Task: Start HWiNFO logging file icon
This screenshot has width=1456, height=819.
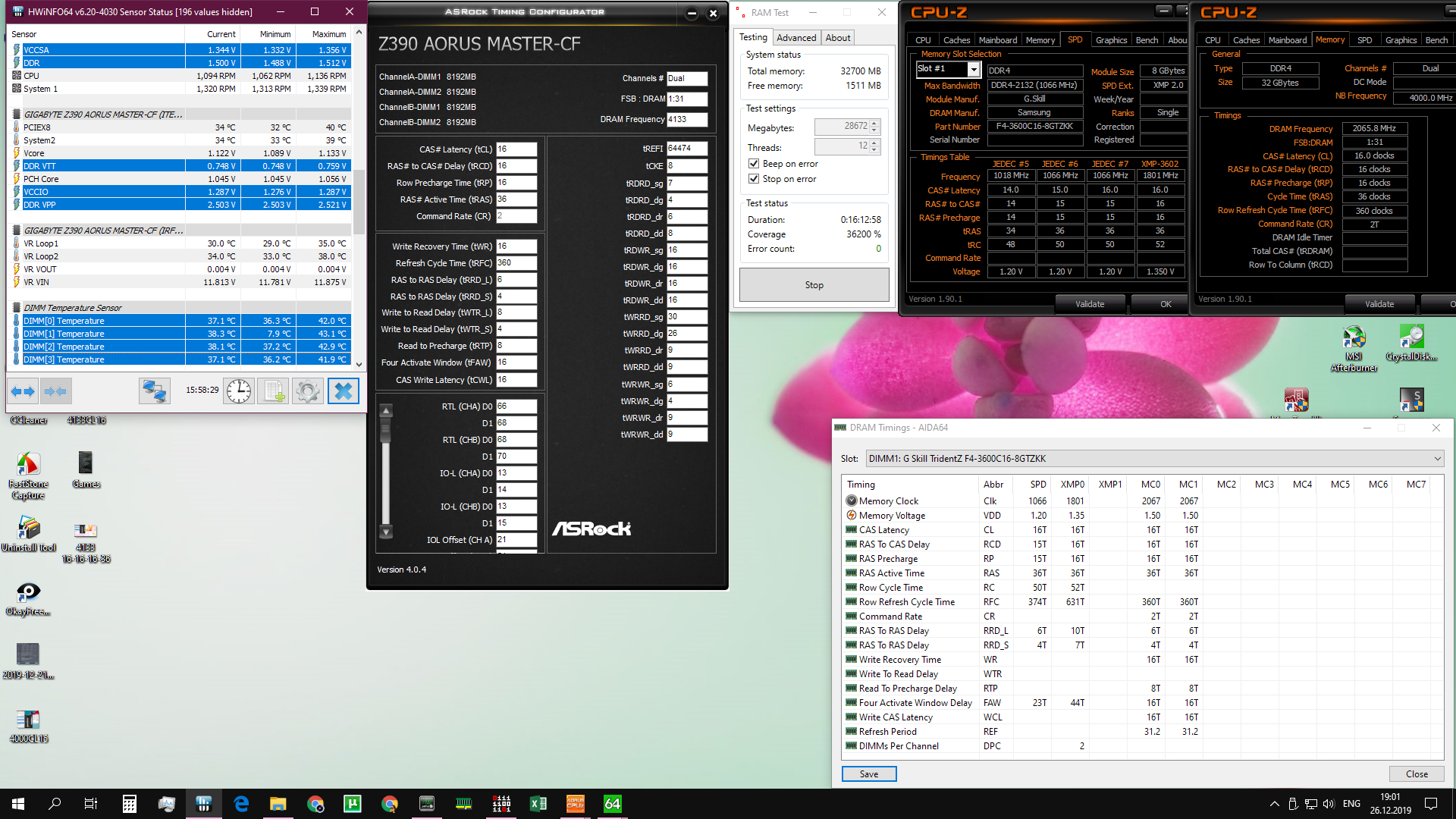Action: click(x=273, y=391)
